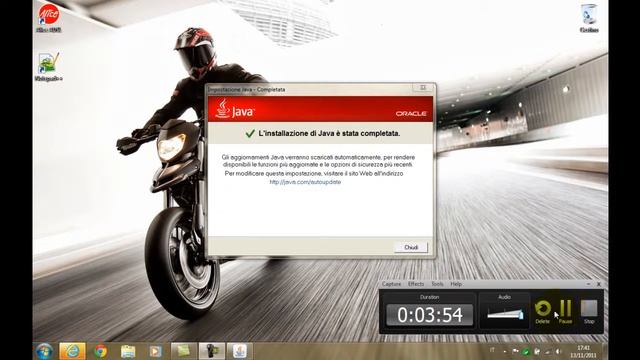Adjust the recorder Audio level slider
The height and width of the screenshot is (360, 640).
pyautogui.click(x=505, y=314)
